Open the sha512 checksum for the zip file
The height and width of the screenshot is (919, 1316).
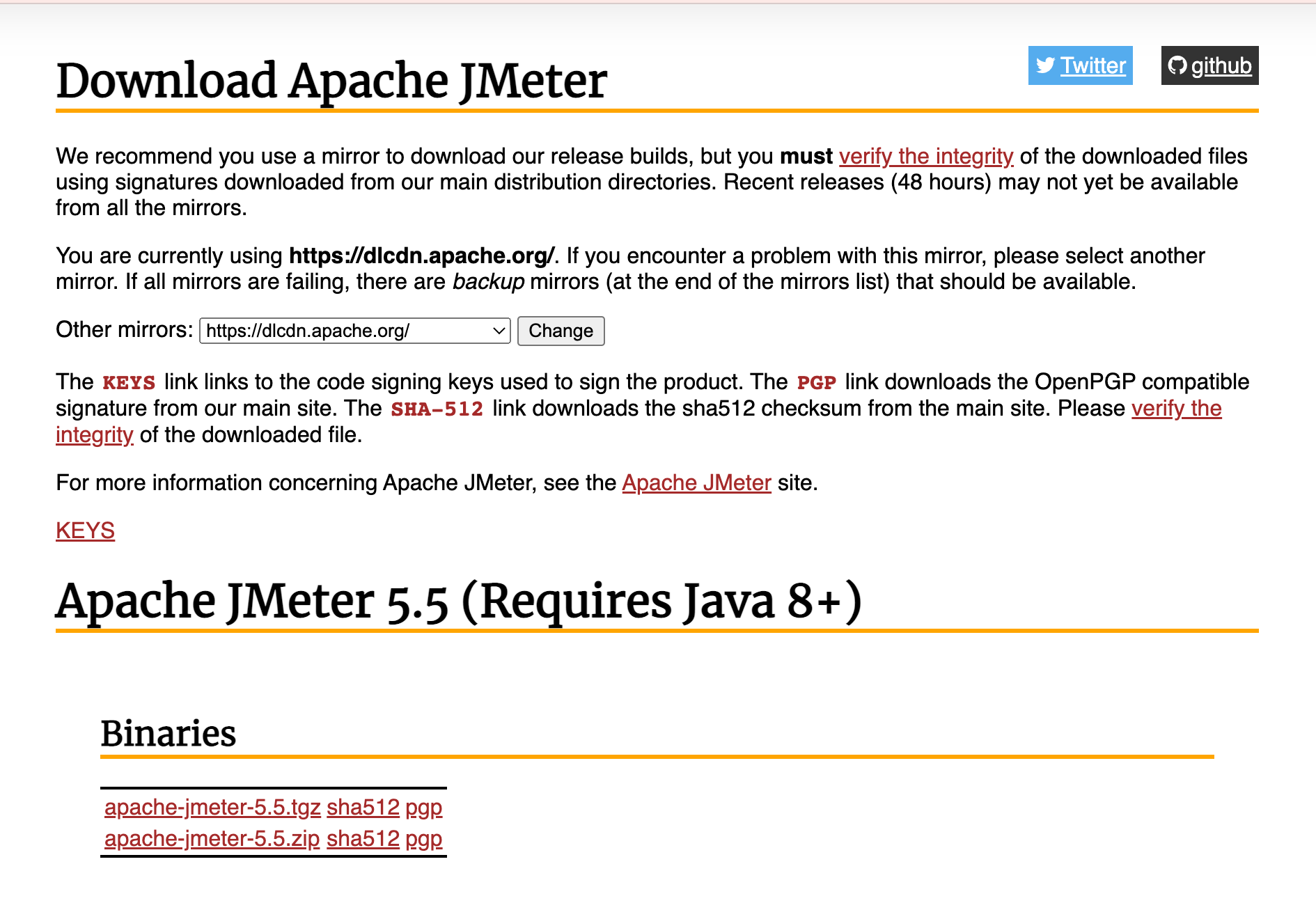[363, 839]
